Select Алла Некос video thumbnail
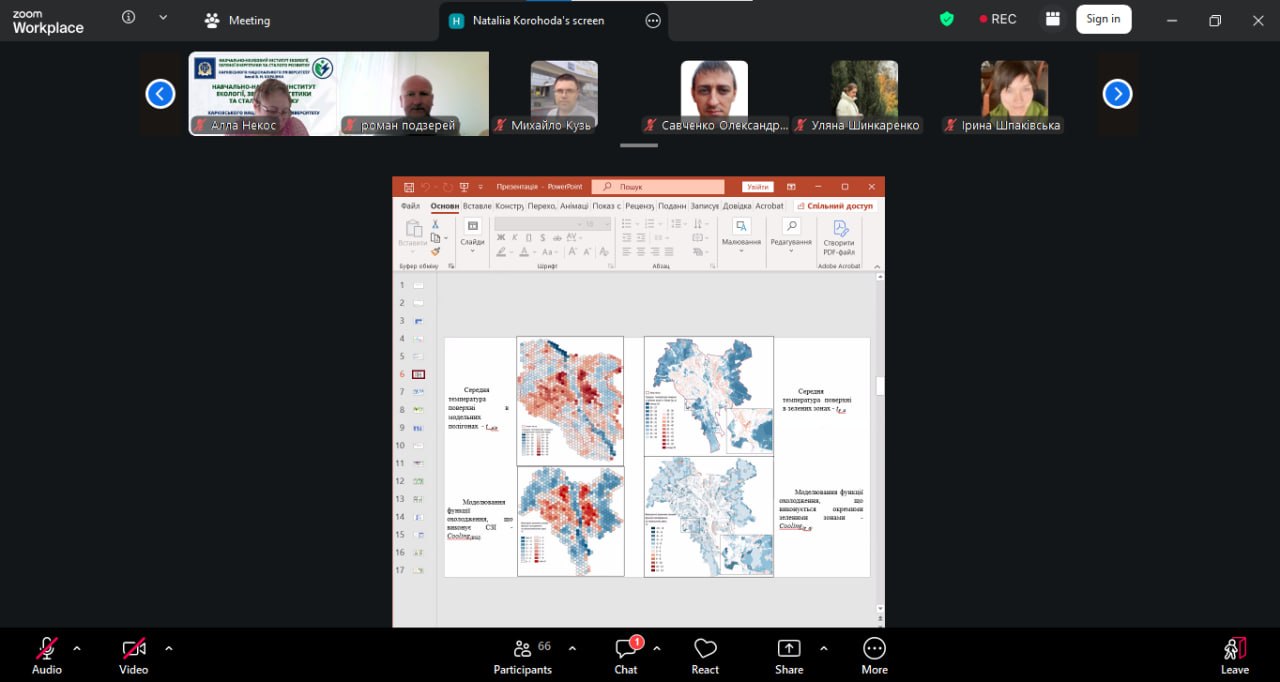The width and height of the screenshot is (1280, 682). [264, 94]
